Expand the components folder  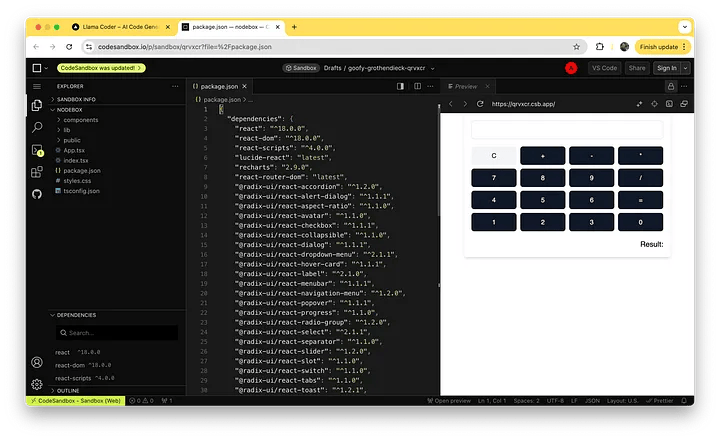(80, 120)
